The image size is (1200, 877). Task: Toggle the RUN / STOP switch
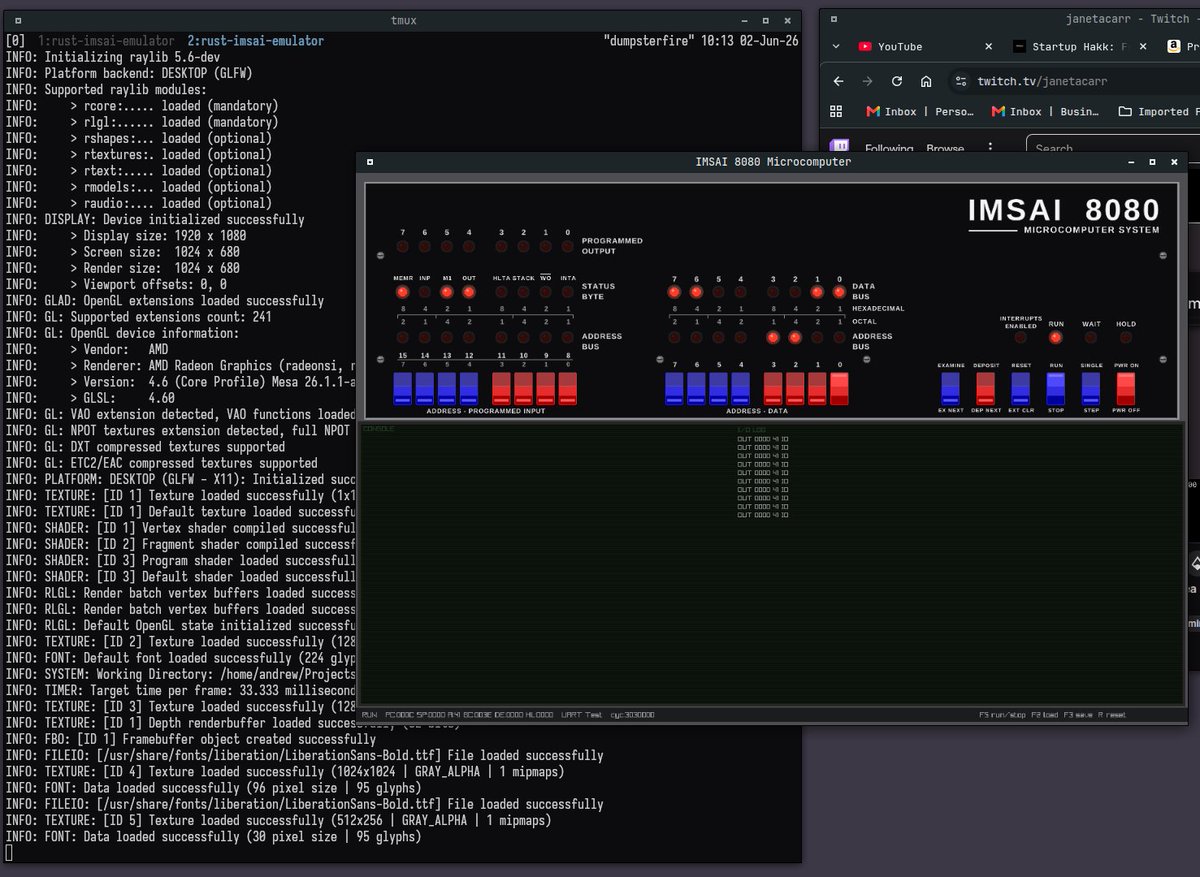[x=1056, y=388]
